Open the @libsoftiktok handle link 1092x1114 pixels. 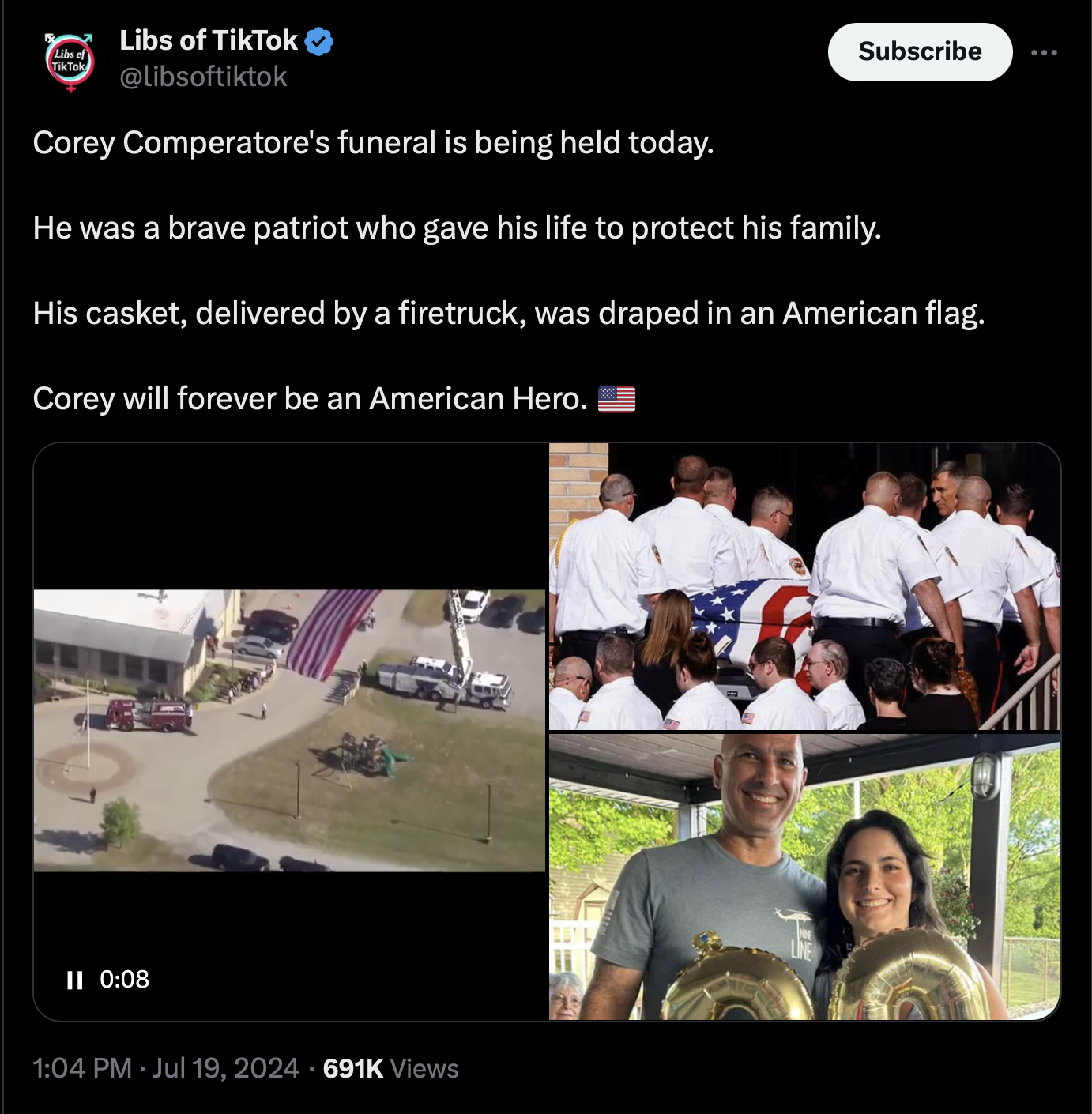[203, 77]
